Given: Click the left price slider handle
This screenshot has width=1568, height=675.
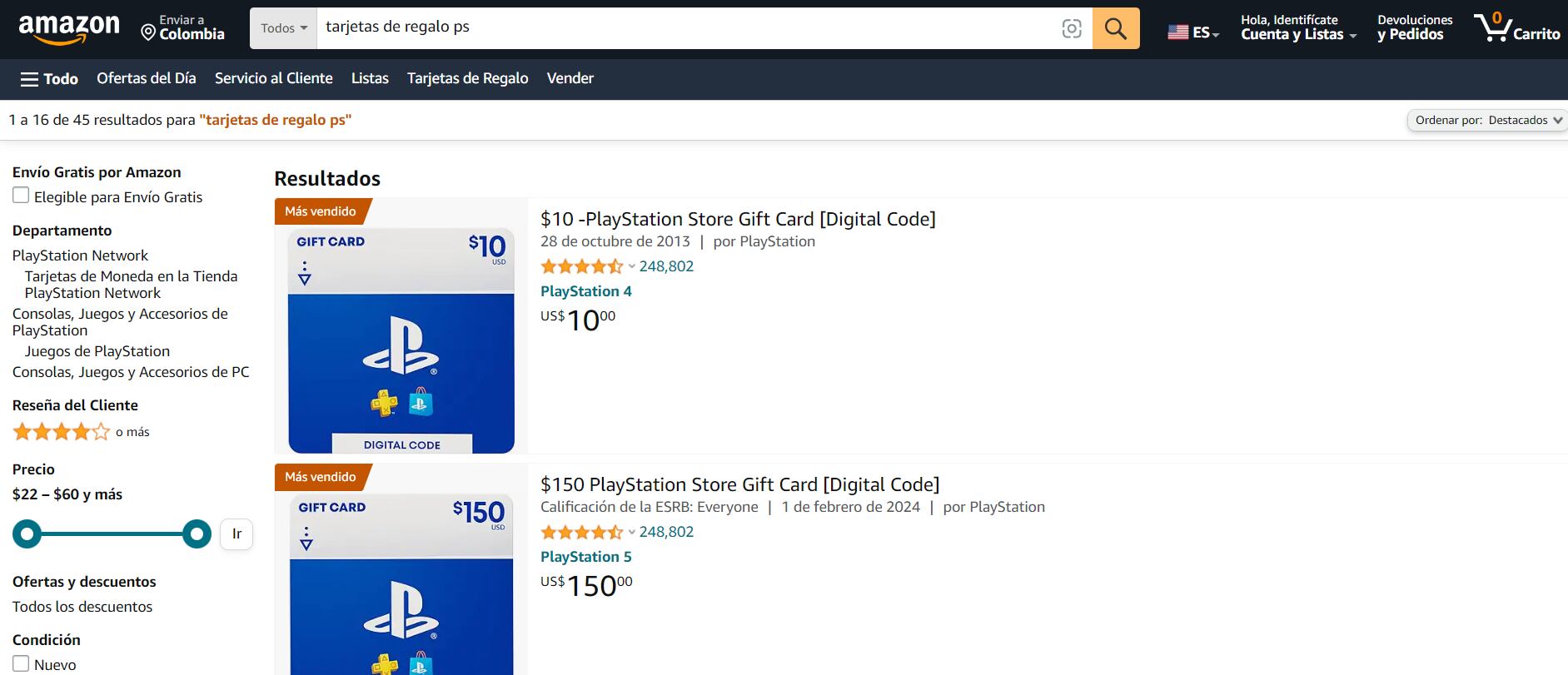Looking at the screenshot, I should [x=27, y=534].
